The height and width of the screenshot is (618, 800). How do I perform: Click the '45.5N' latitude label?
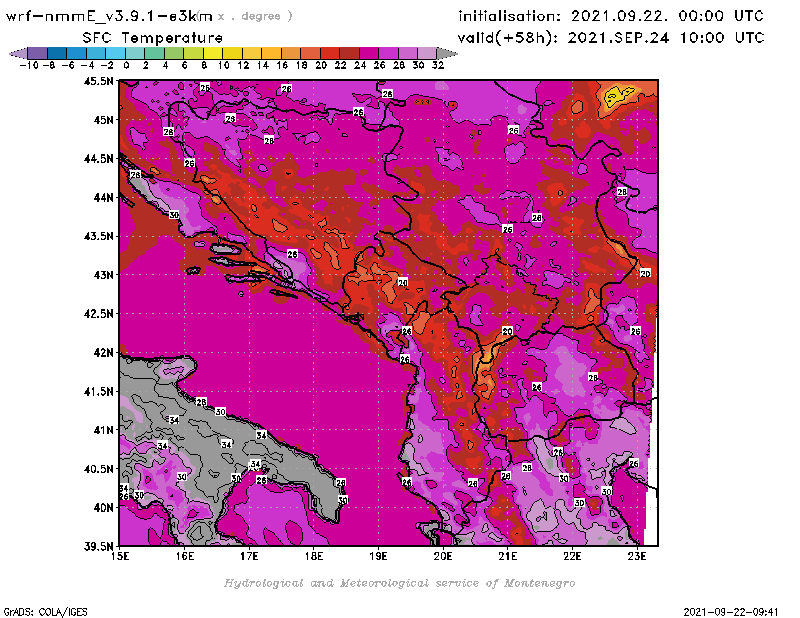pyautogui.click(x=98, y=81)
